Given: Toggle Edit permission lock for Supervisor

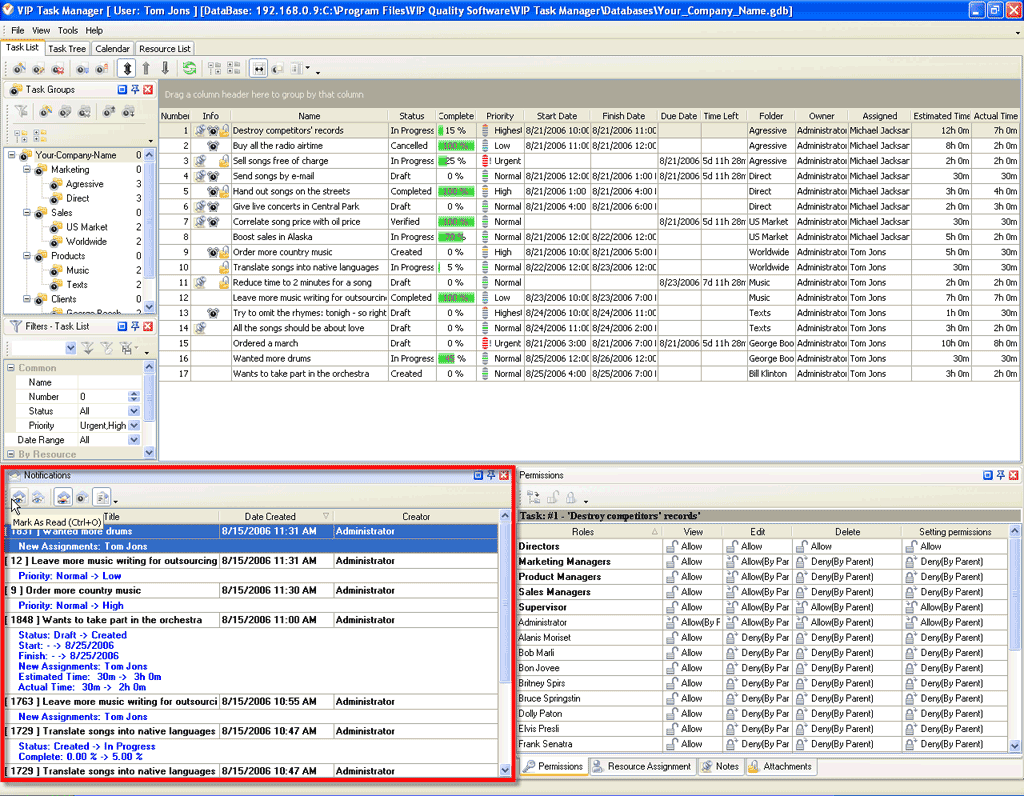Looking at the screenshot, I should pyautogui.click(x=731, y=607).
